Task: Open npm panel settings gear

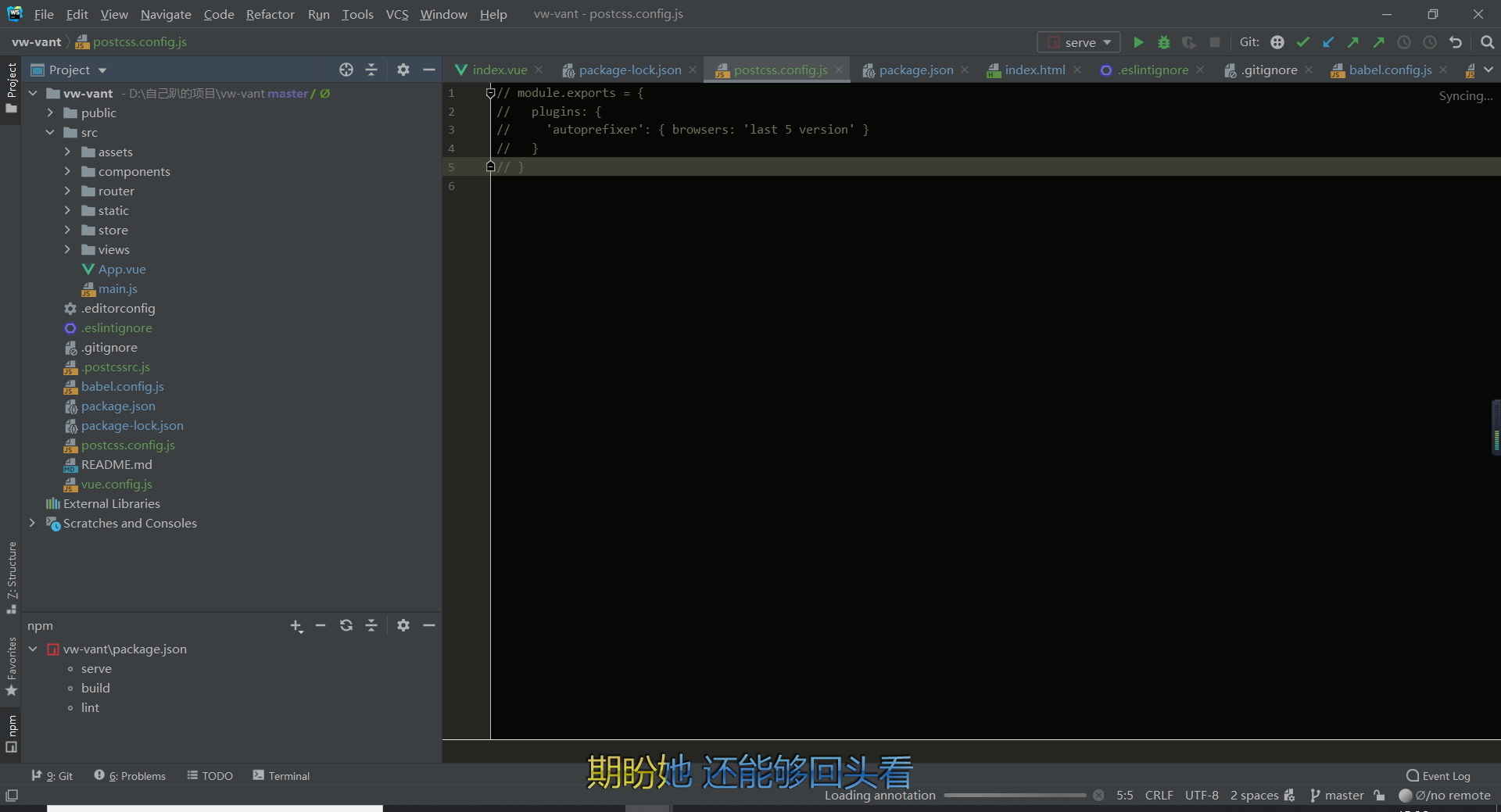Action: pos(403,625)
